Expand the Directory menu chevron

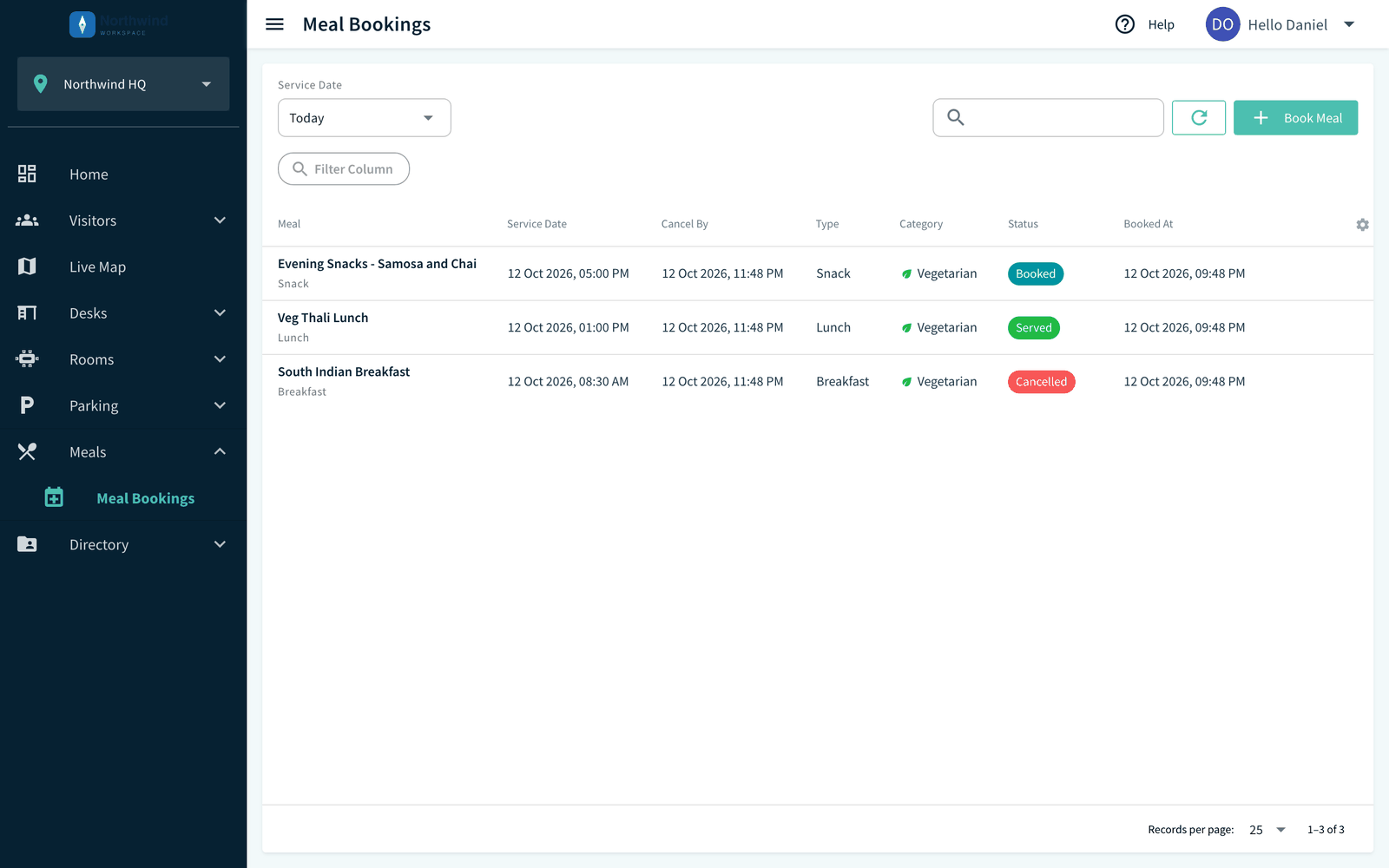click(220, 544)
